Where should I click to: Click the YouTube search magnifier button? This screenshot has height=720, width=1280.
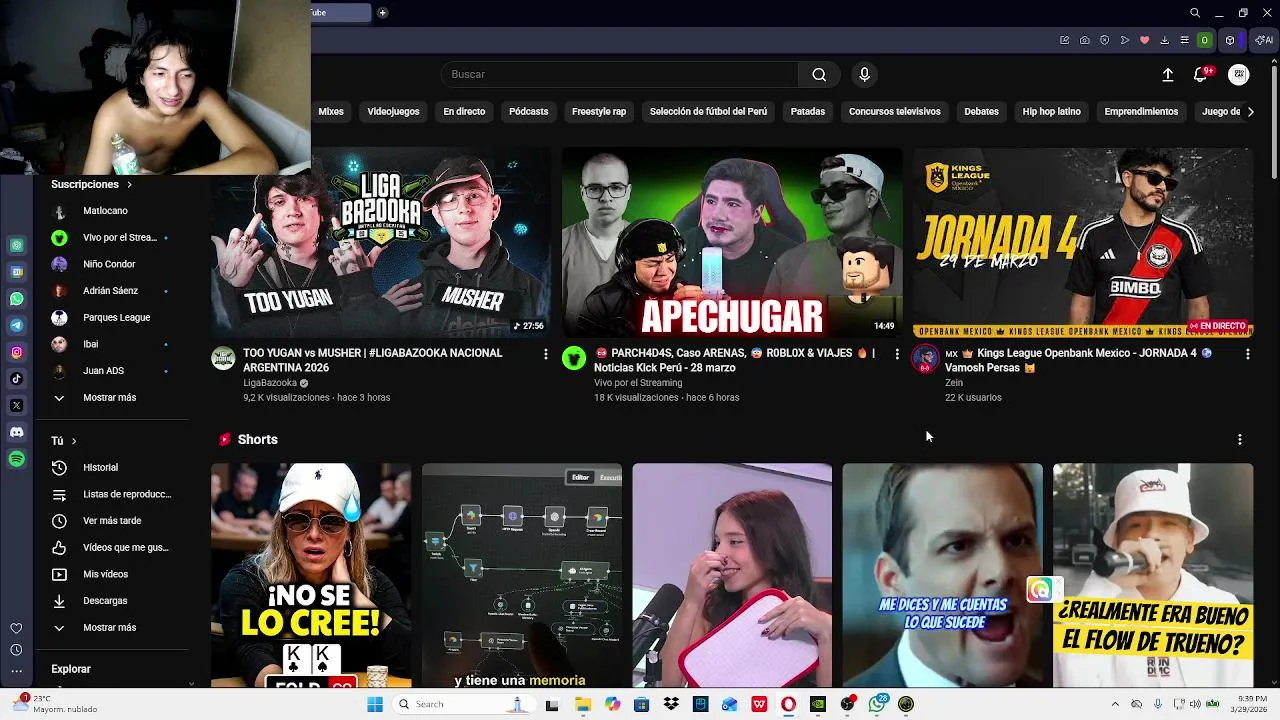click(x=819, y=74)
